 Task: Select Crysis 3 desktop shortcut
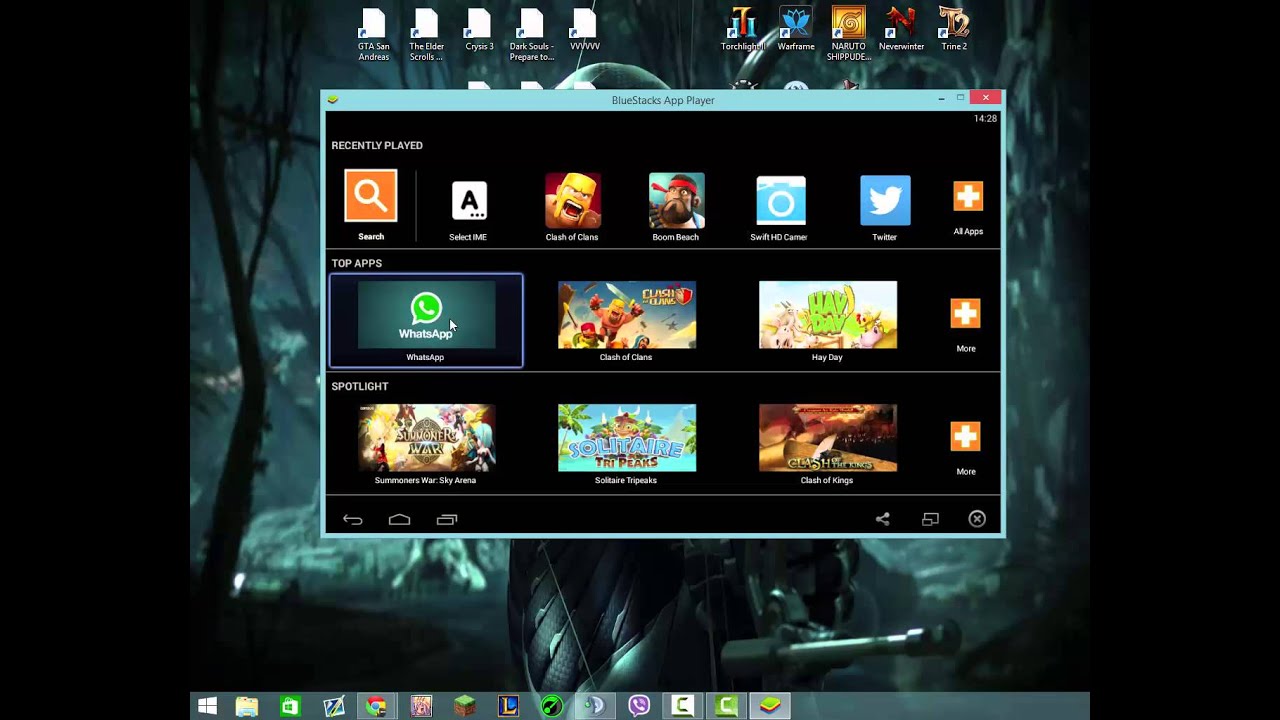coord(479,31)
